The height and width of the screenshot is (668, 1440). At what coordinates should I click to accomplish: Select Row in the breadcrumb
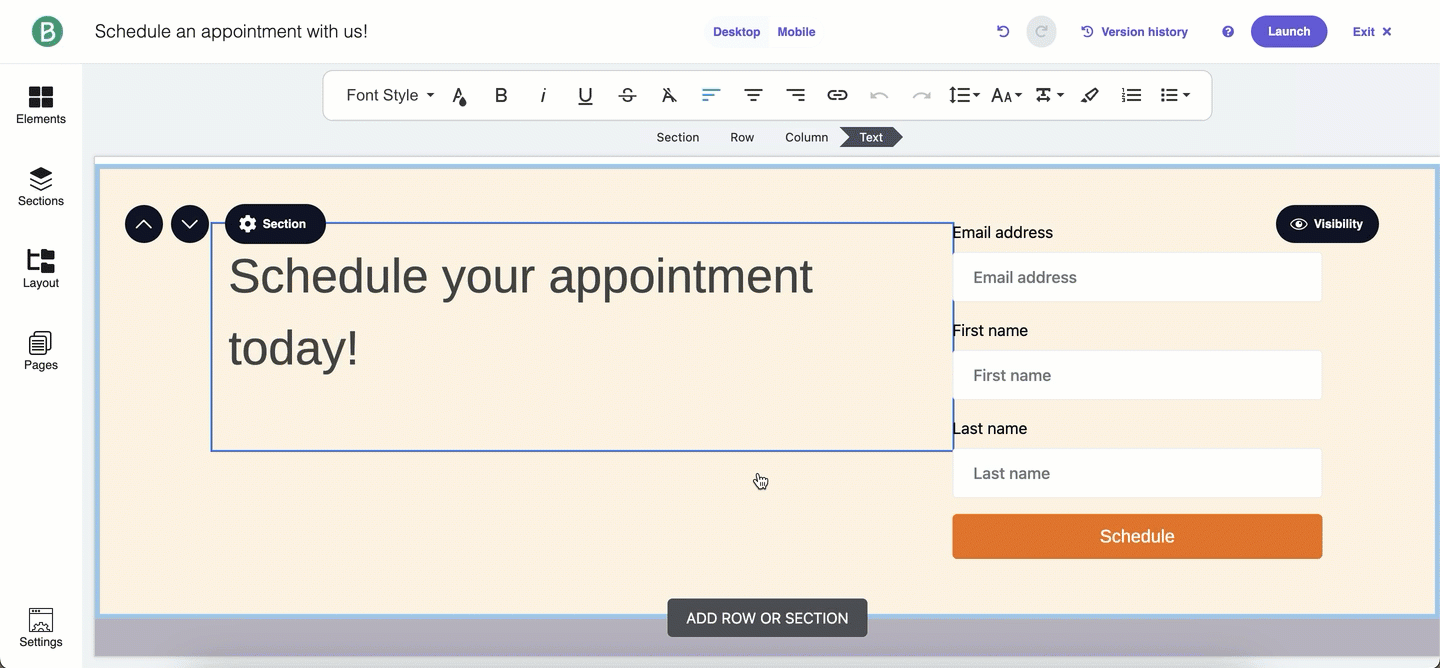click(742, 137)
